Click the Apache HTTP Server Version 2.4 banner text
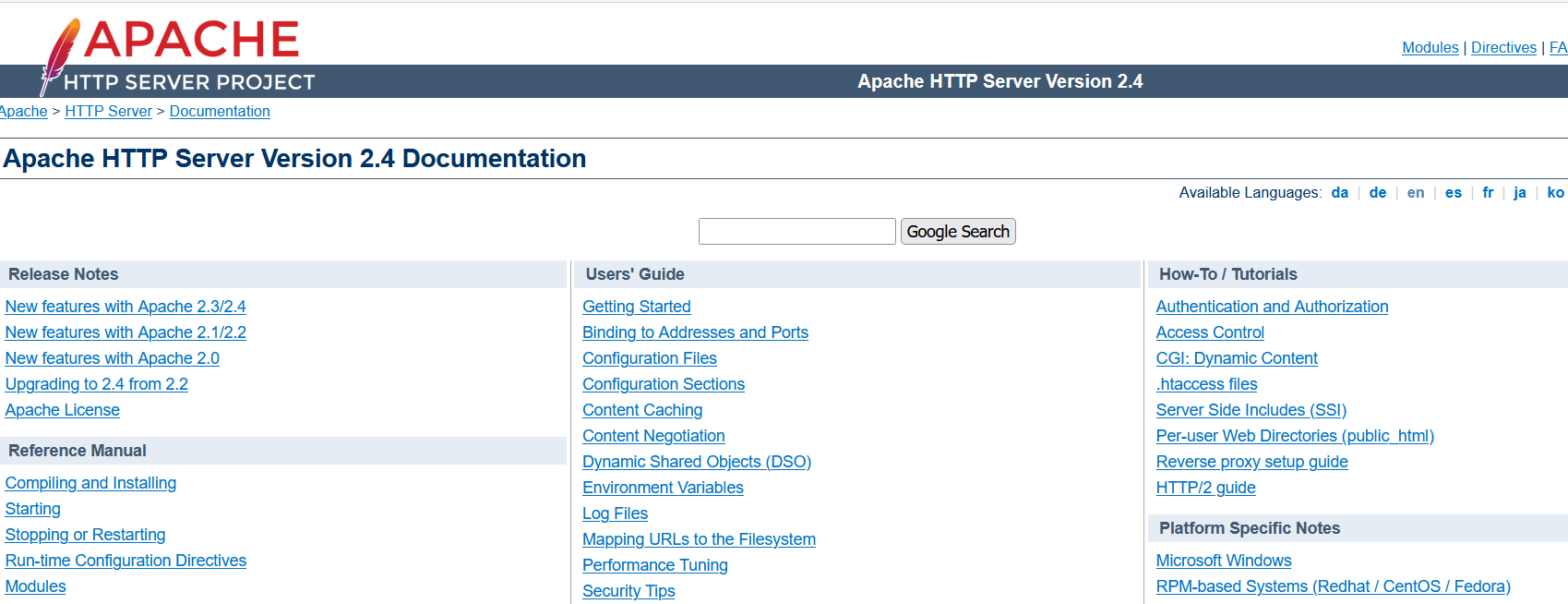The image size is (1568, 604). click(1000, 81)
